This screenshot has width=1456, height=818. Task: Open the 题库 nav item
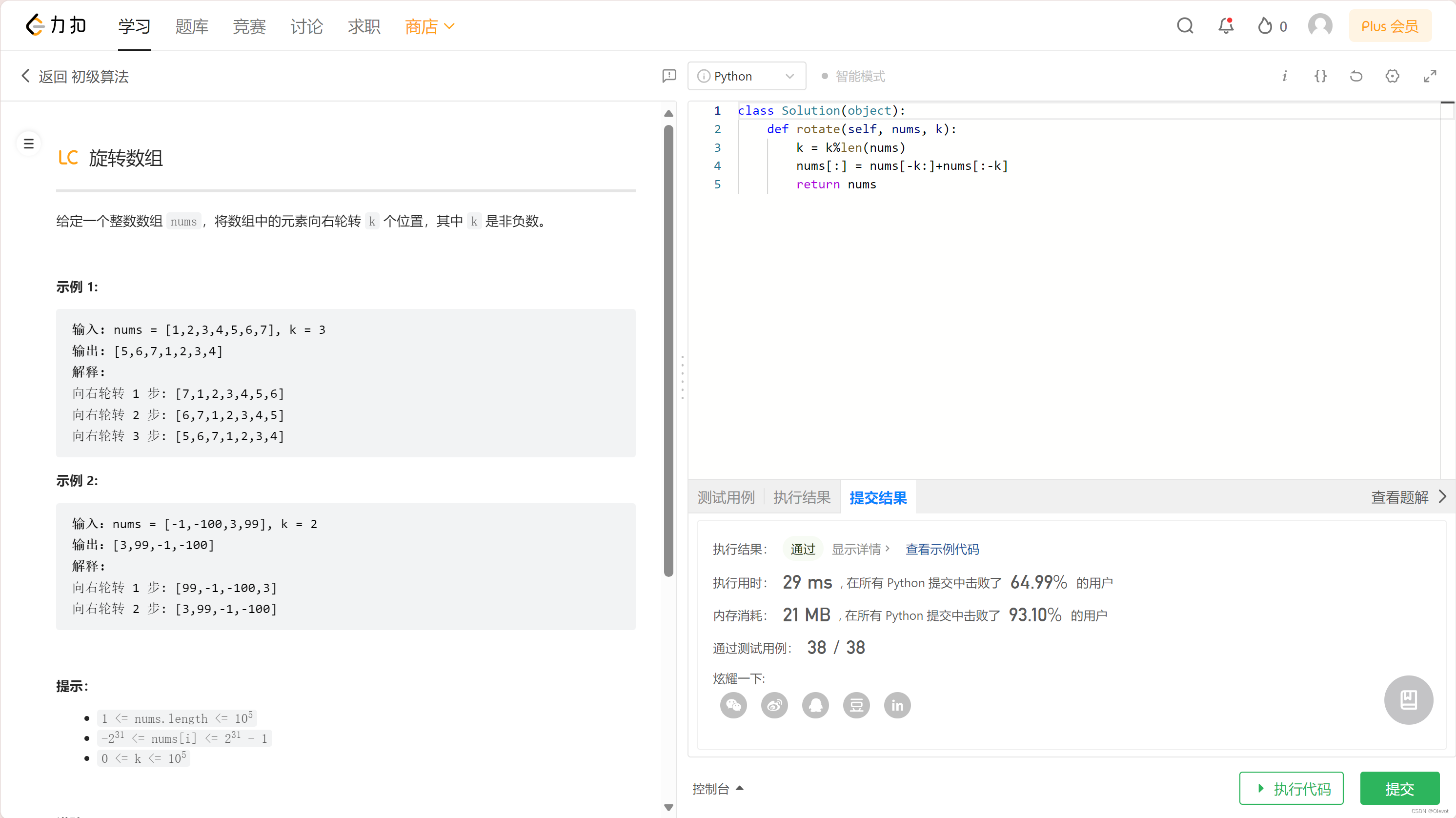click(192, 26)
